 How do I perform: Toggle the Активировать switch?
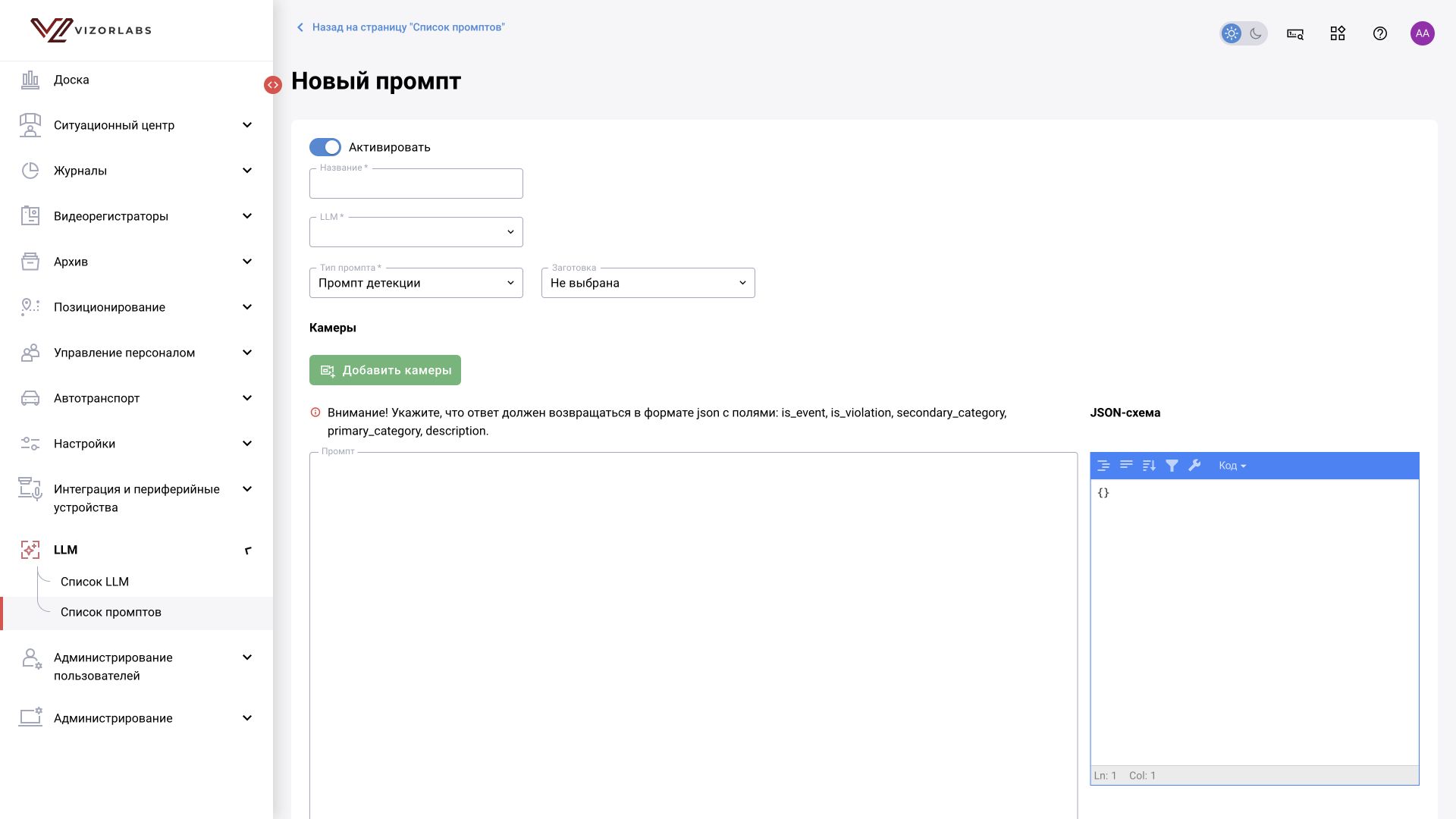tap(325, 147)
